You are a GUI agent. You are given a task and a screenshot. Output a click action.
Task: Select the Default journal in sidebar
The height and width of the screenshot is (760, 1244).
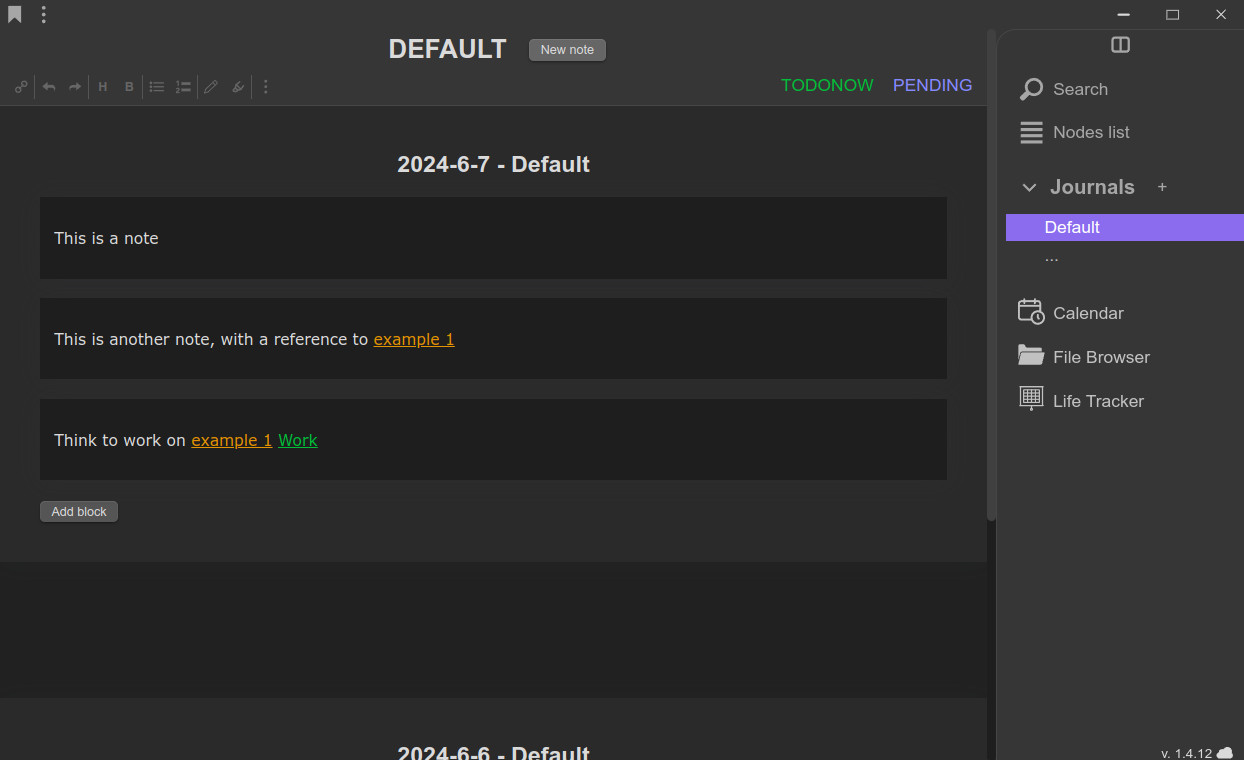pos(1125,227)
